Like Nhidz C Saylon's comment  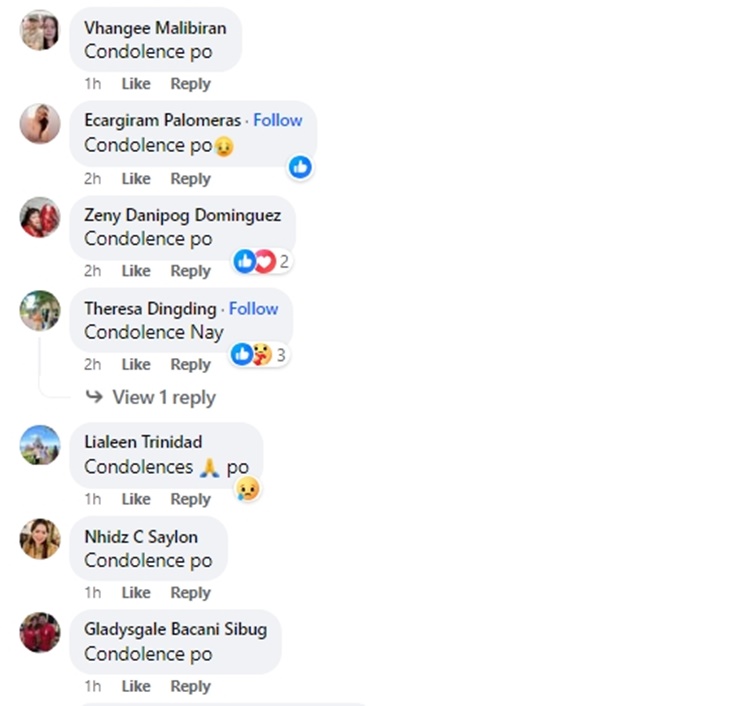(x=136, y=593)
